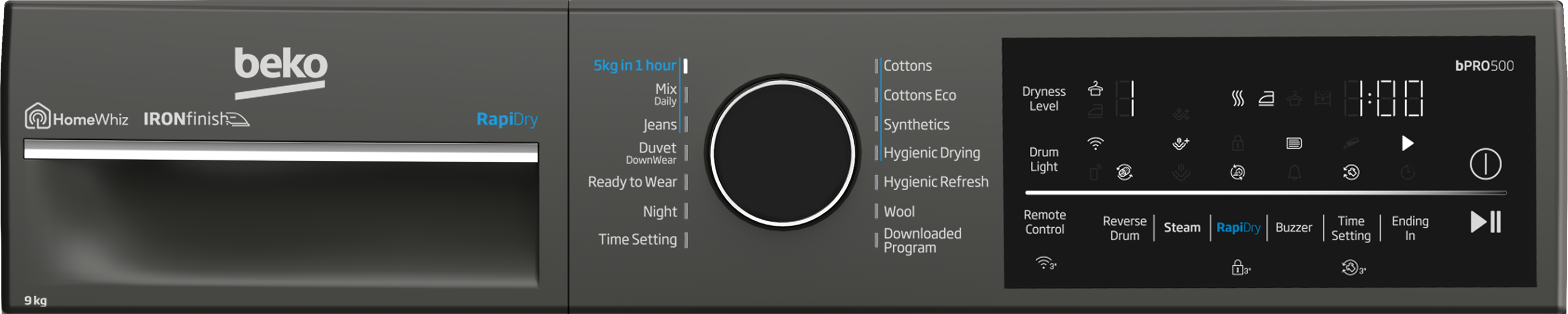Select the Cottons Eco program
The height and width of the screenshot is (314, 1568).
919,95
